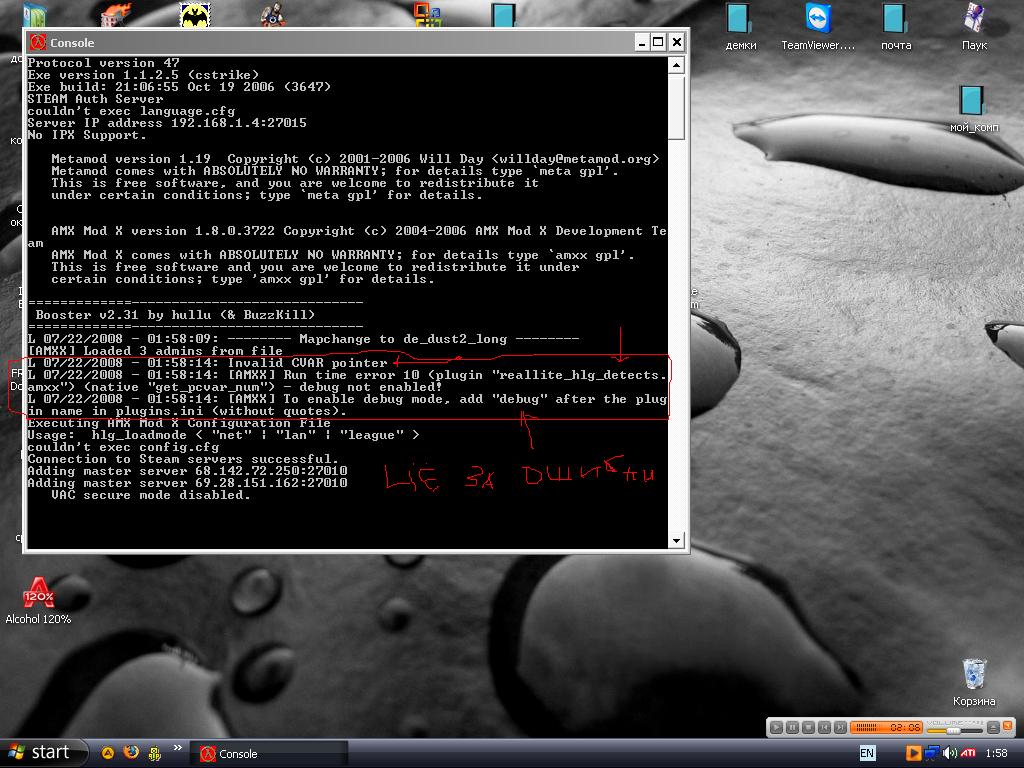
Task: Open the демки desktop folder
Action: [x=740, y=26]
